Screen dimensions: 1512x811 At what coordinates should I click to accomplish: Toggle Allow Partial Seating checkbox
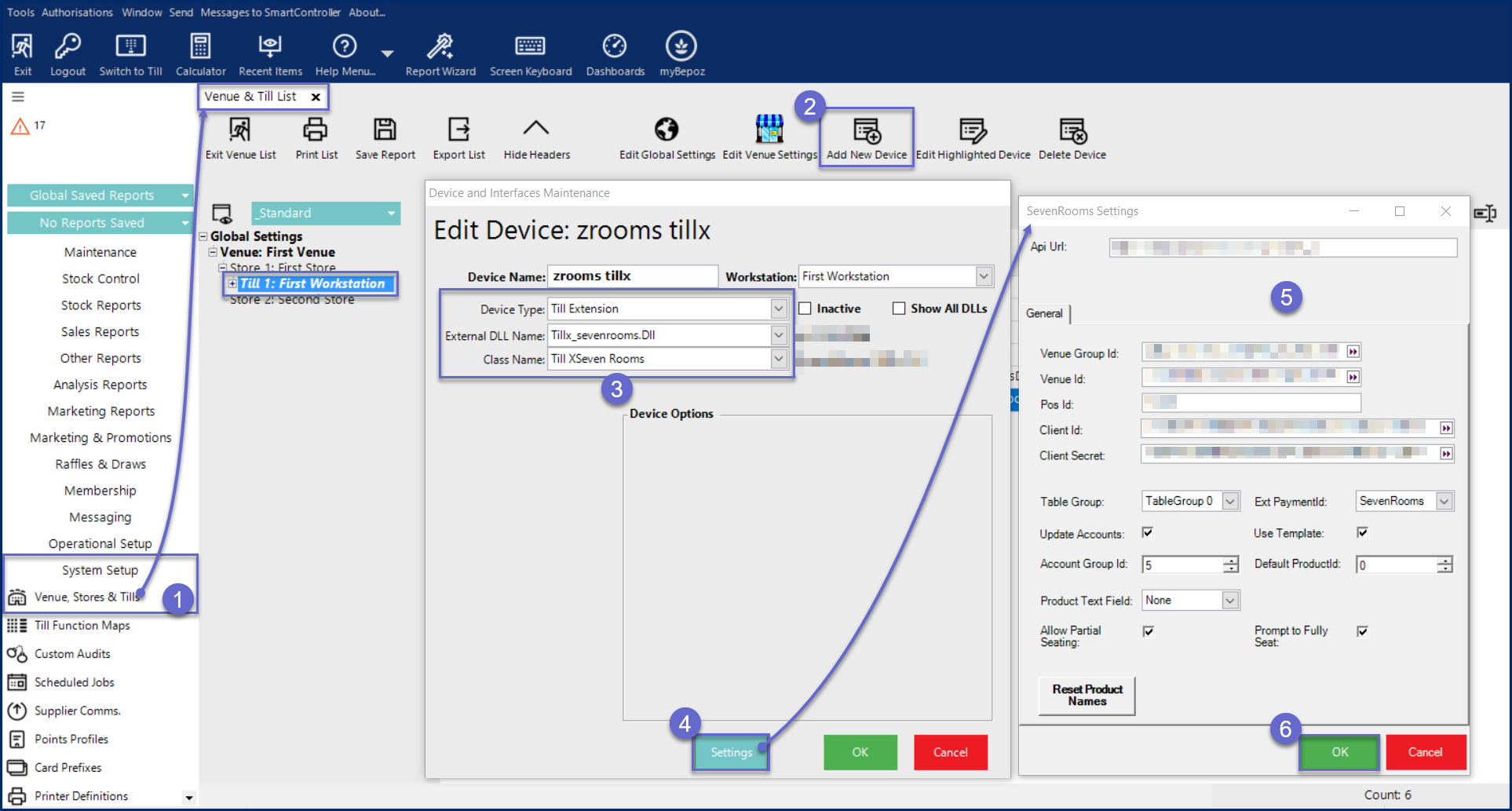pos(1149,631)
